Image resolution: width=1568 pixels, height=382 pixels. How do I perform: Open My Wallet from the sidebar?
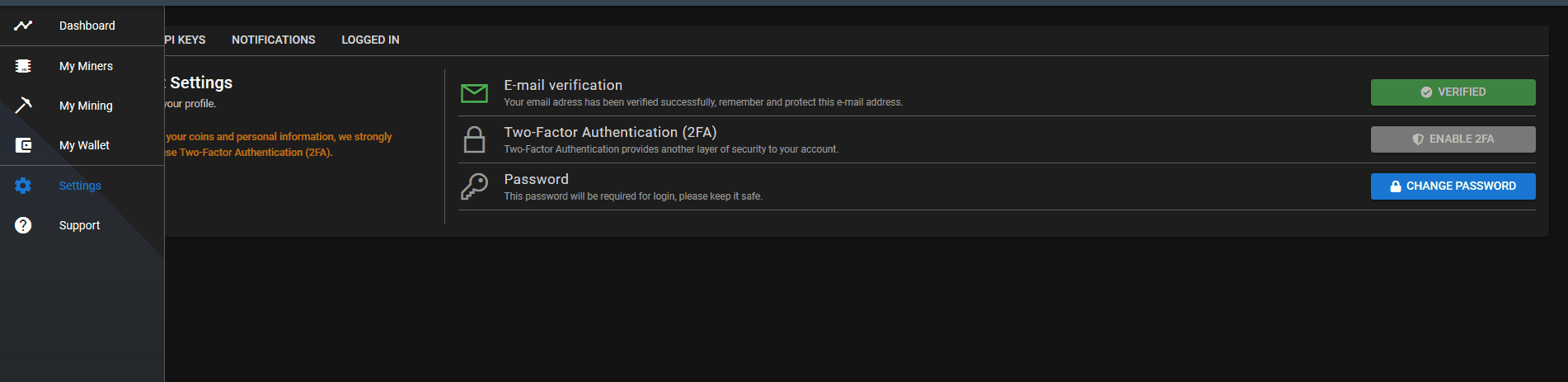84,145
